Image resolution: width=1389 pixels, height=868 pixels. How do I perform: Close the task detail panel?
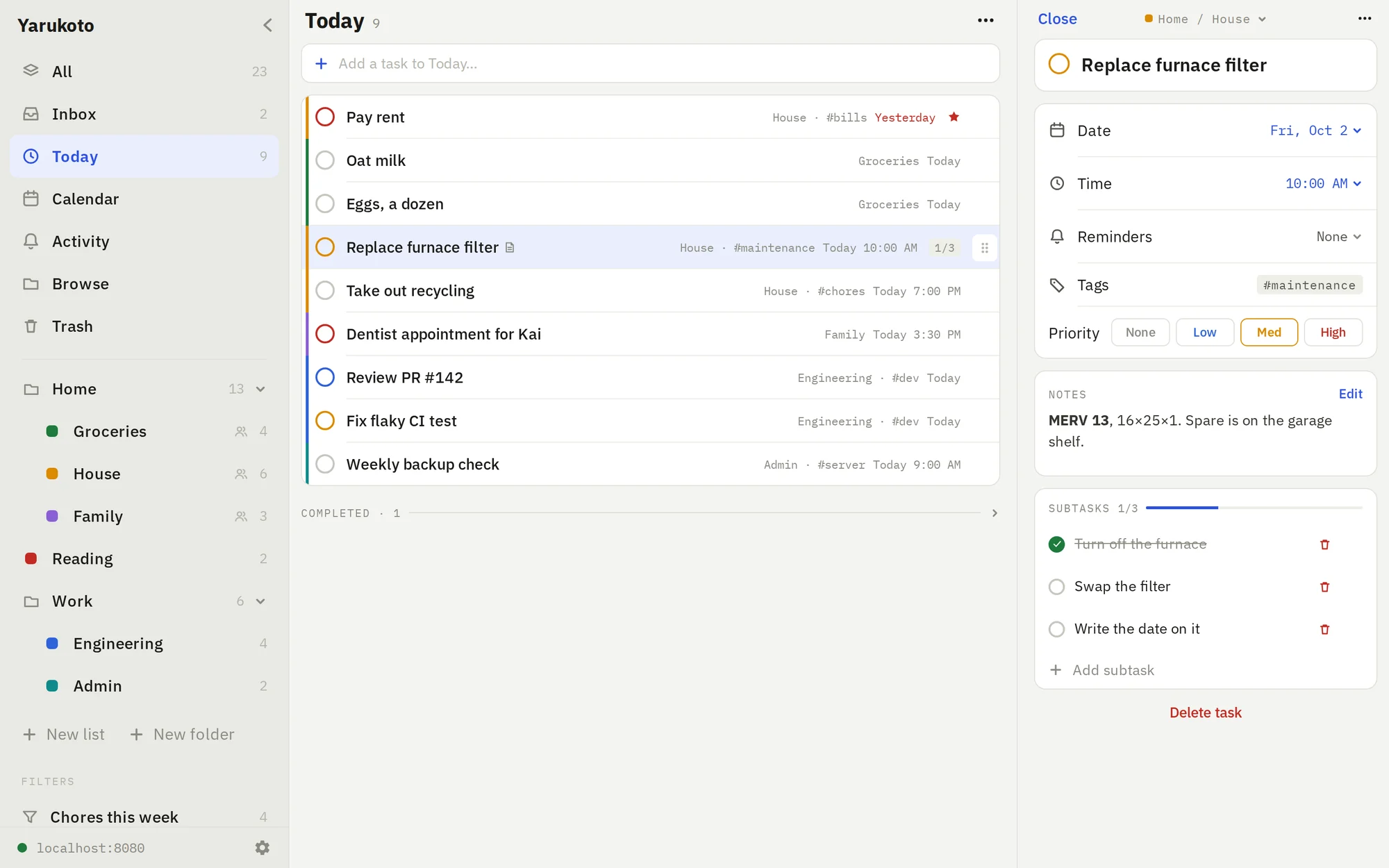coord(1057,19)
